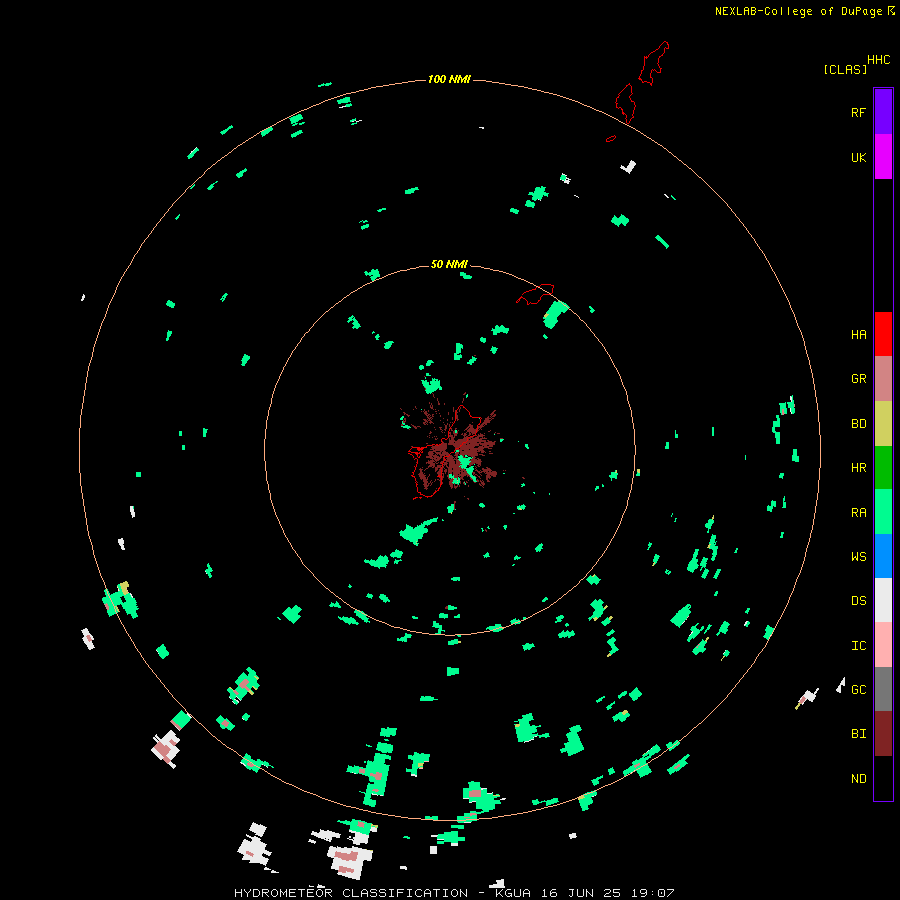This screenshot has width=900, height=900.
Task: Click the NEXLAB-College of DuPage title text
Action: (798, 11)
